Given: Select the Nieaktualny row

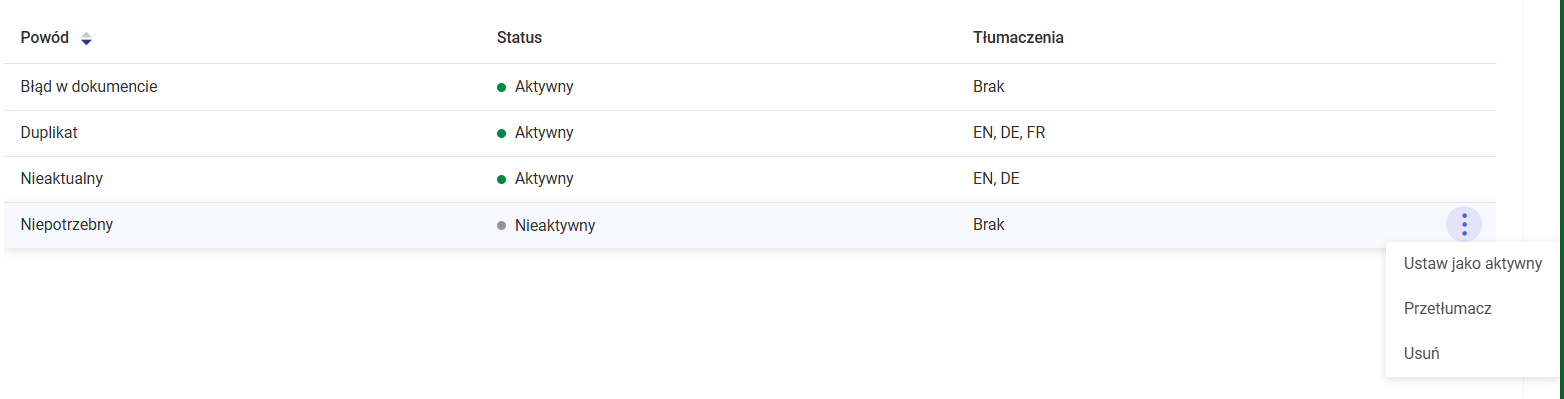Looking at the screenshot, I should 750,179.
